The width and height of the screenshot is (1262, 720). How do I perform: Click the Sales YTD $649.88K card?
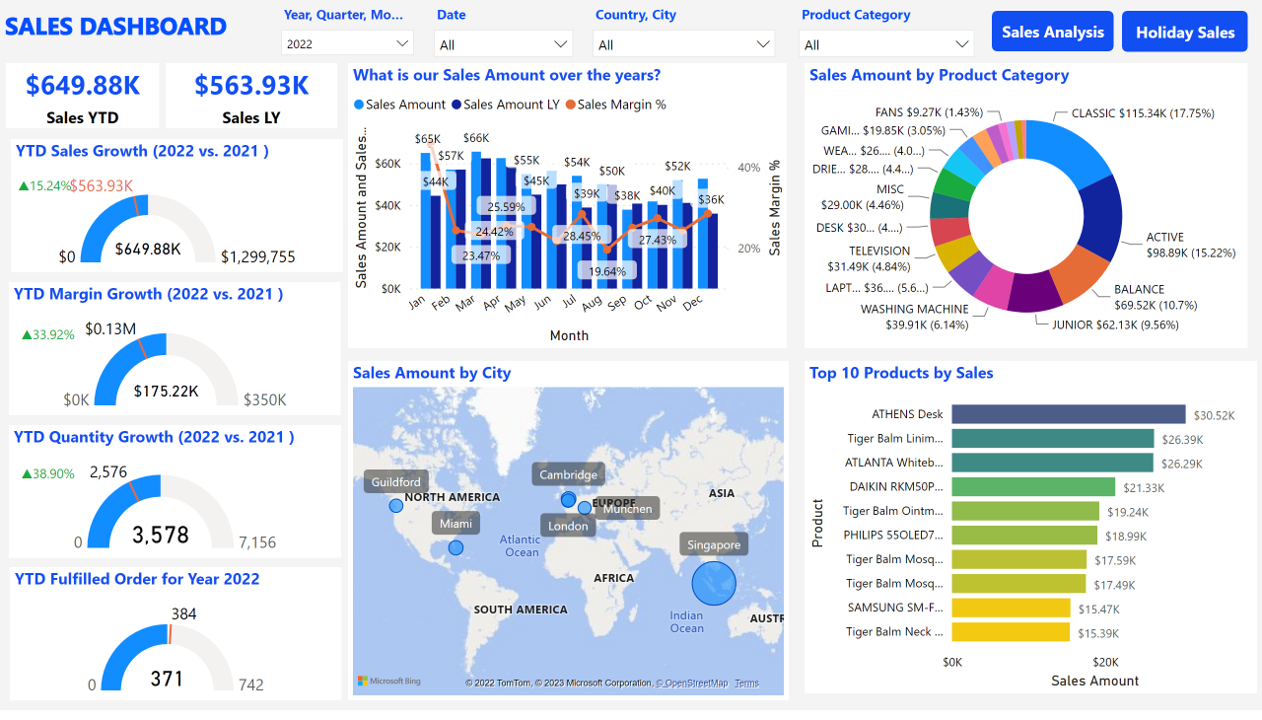click(82, 97)
